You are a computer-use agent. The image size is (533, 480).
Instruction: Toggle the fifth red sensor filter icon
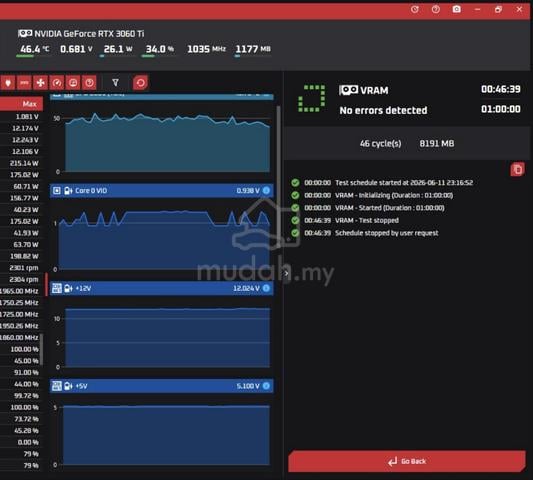(x=73, y=83)
